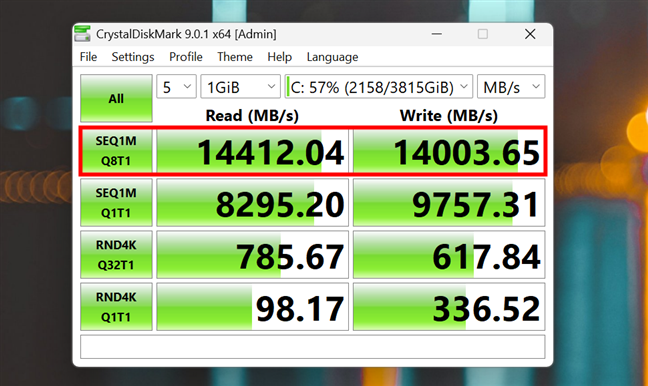
Task: Run the SEQ1M Q1T1 test
Action: tap(116, 203)
